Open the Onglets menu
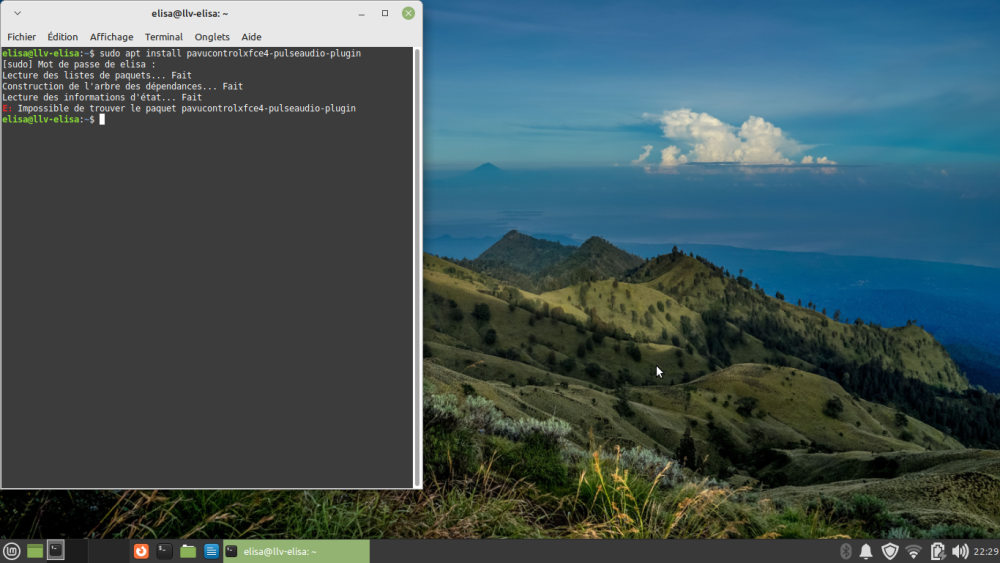 [x=212, y=37]
